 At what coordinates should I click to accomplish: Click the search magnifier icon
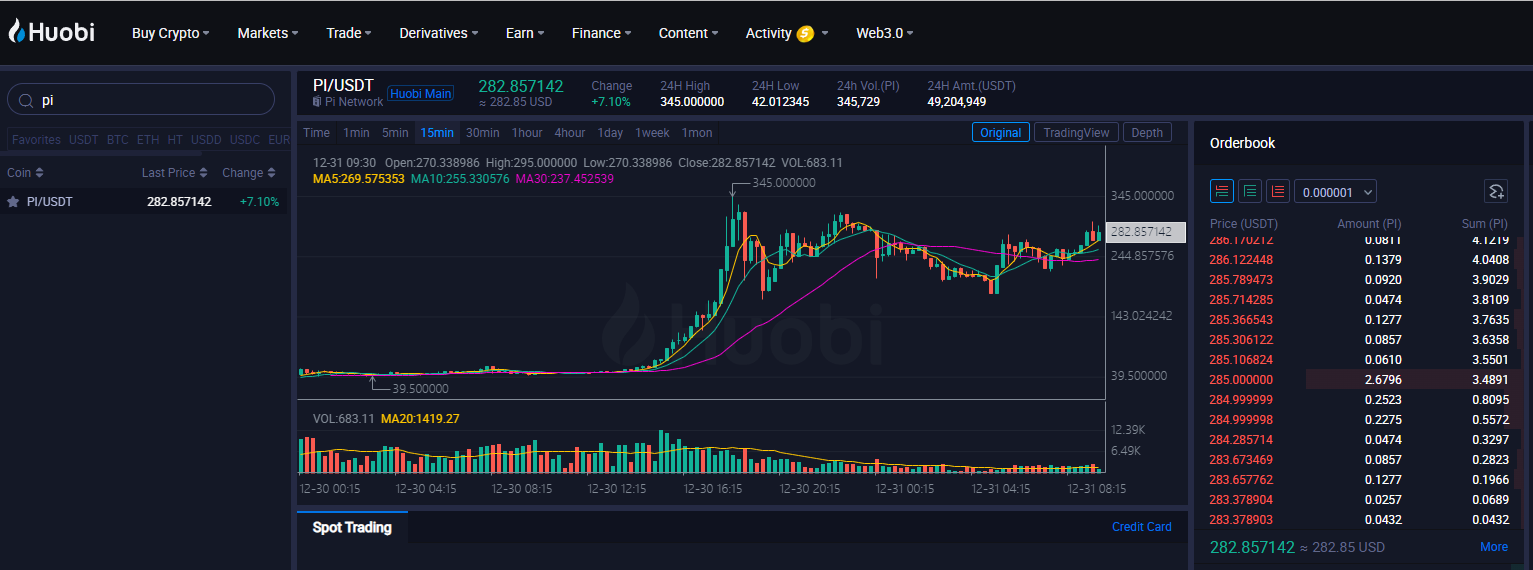[24, 100]
